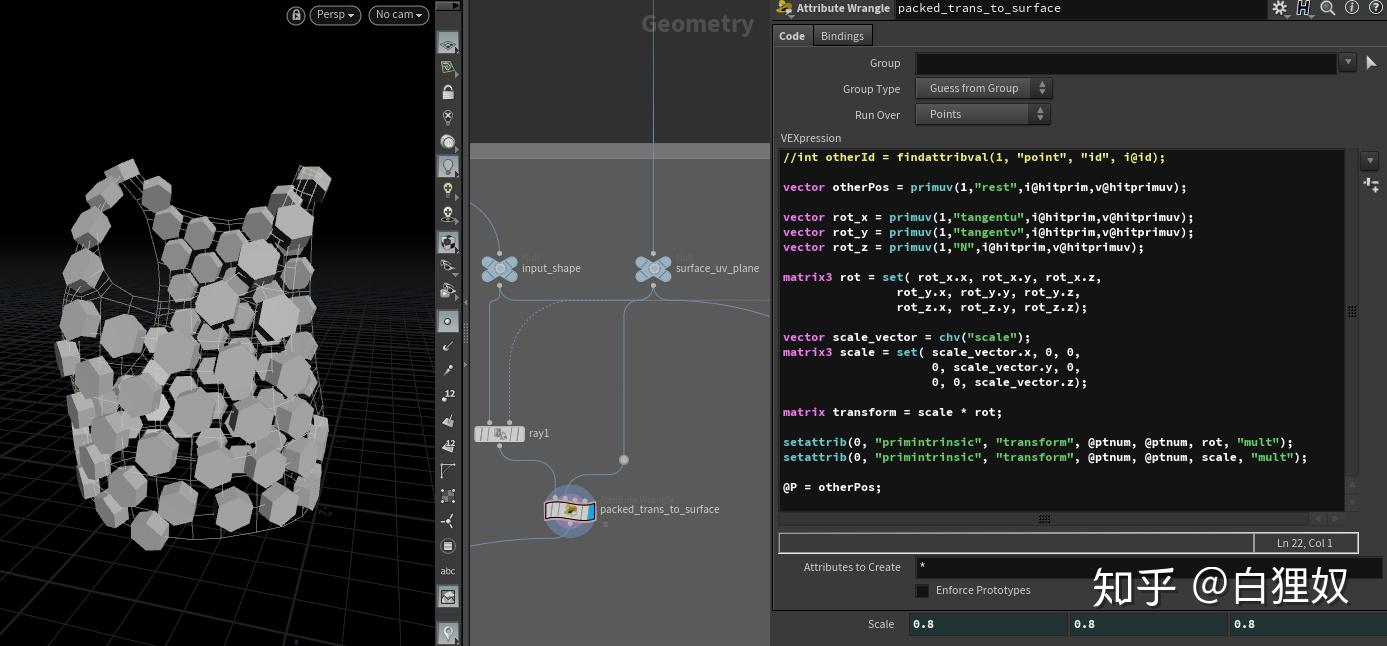1387x646 pixels.
Task: Click the VEXpression horizontal scrollbar
Action: tap(1045, 519)
